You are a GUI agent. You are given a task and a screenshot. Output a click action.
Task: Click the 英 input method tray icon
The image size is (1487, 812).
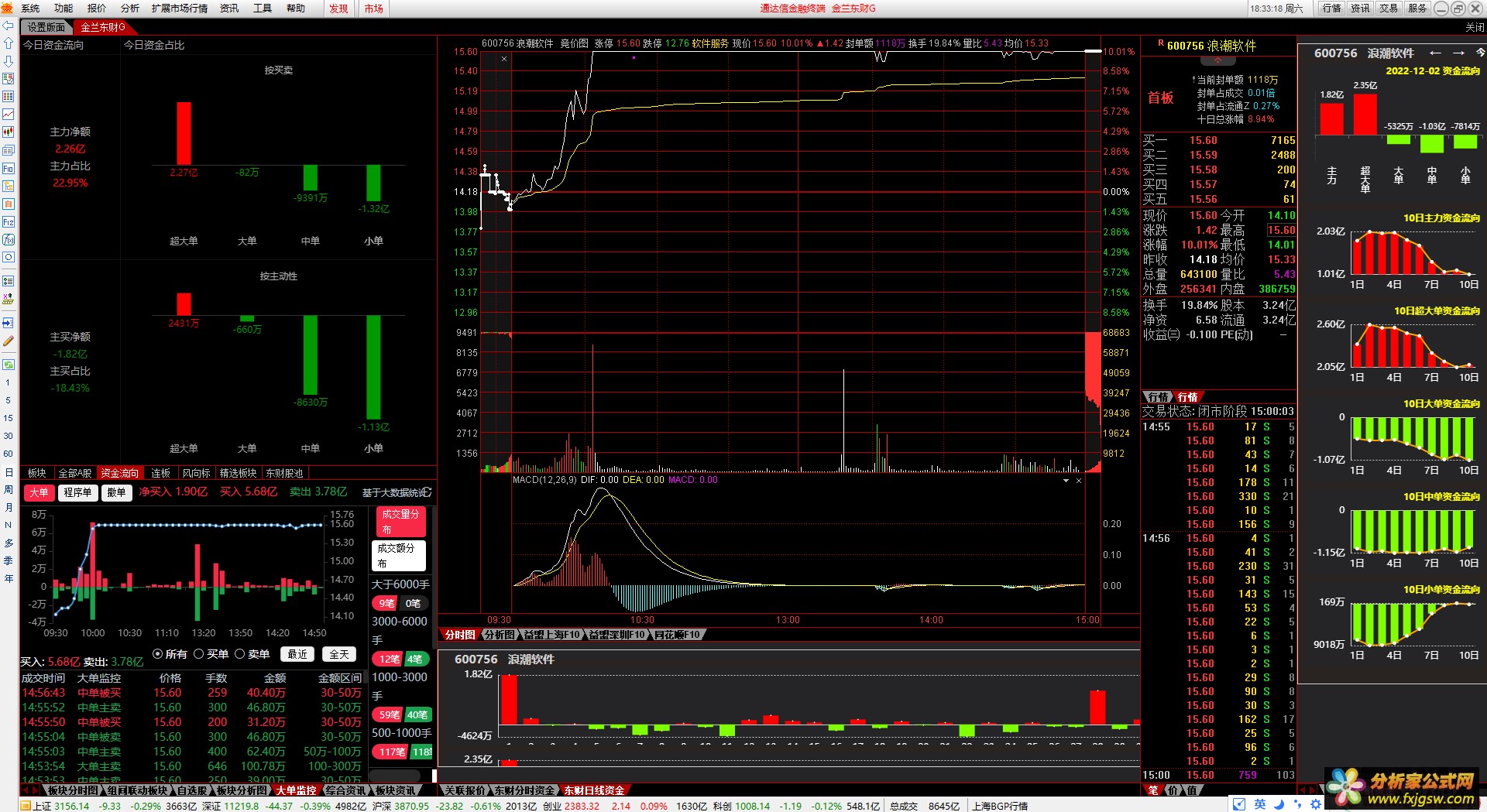tap(1260, 804)
